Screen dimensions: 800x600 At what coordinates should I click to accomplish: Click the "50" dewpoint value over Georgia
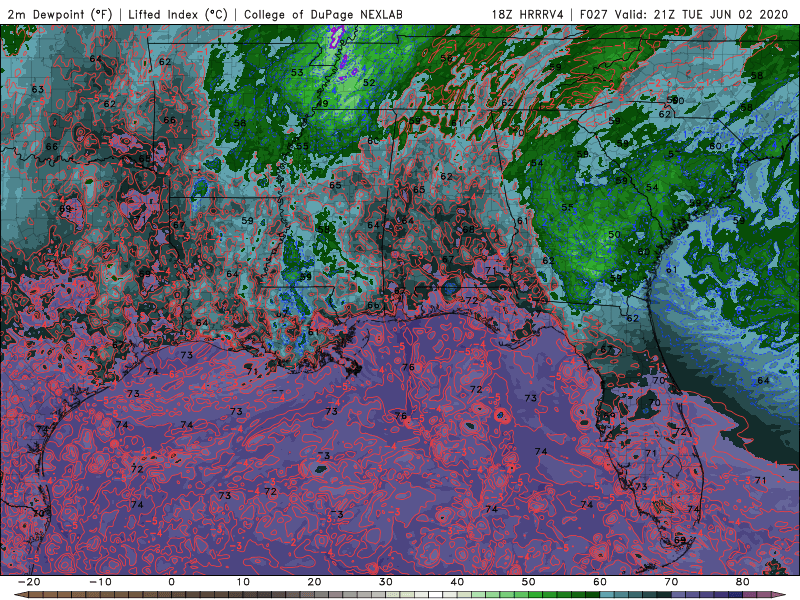pos(614,235)
